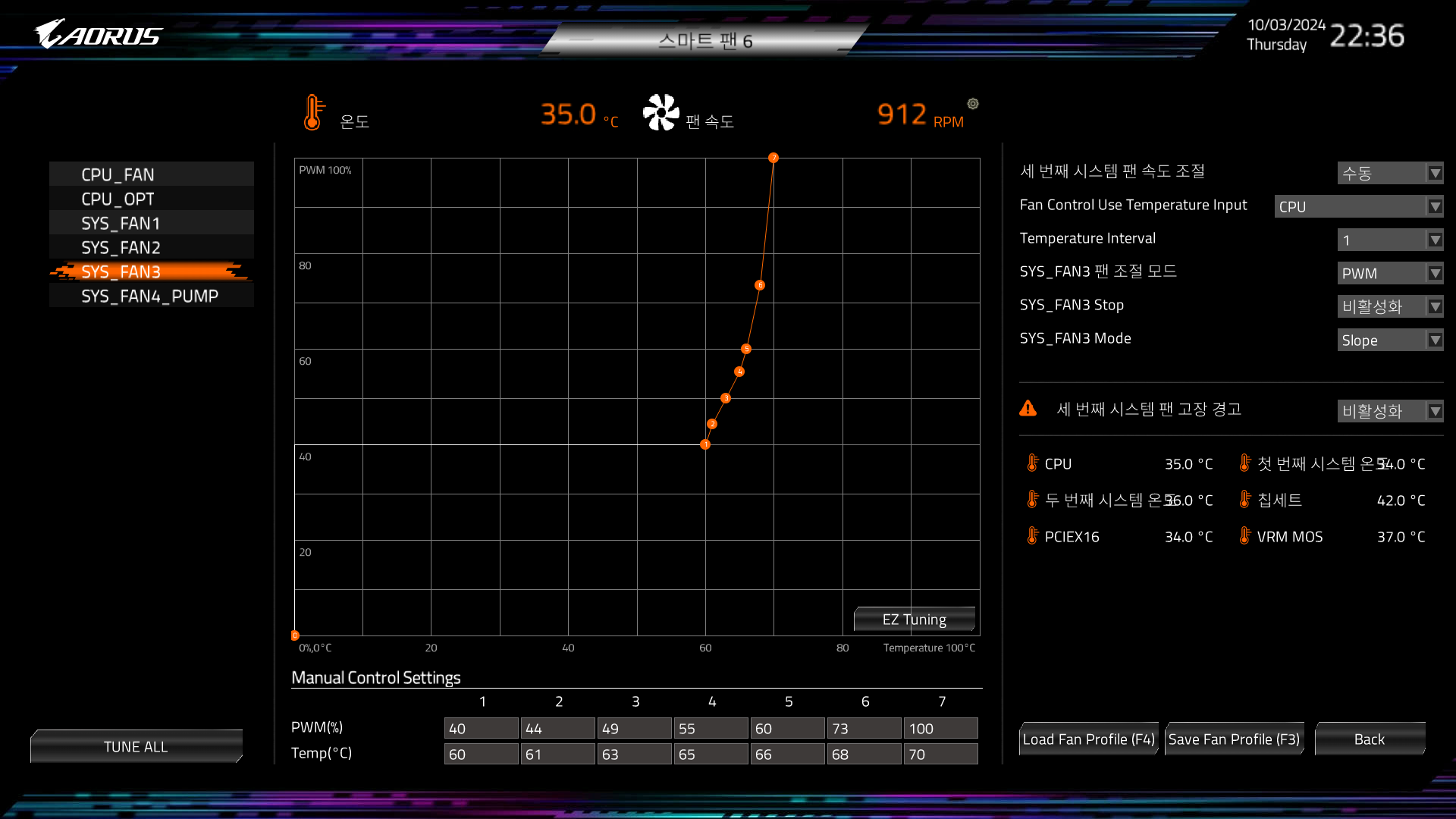
Task: Click the thermometer icon next to CPU 35.0 °C
Action: tap(1031, 463)
